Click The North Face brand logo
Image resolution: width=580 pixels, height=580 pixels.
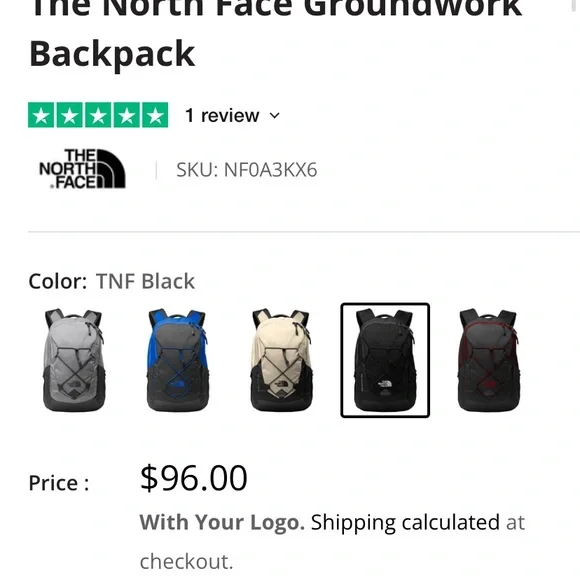(82, 169)
